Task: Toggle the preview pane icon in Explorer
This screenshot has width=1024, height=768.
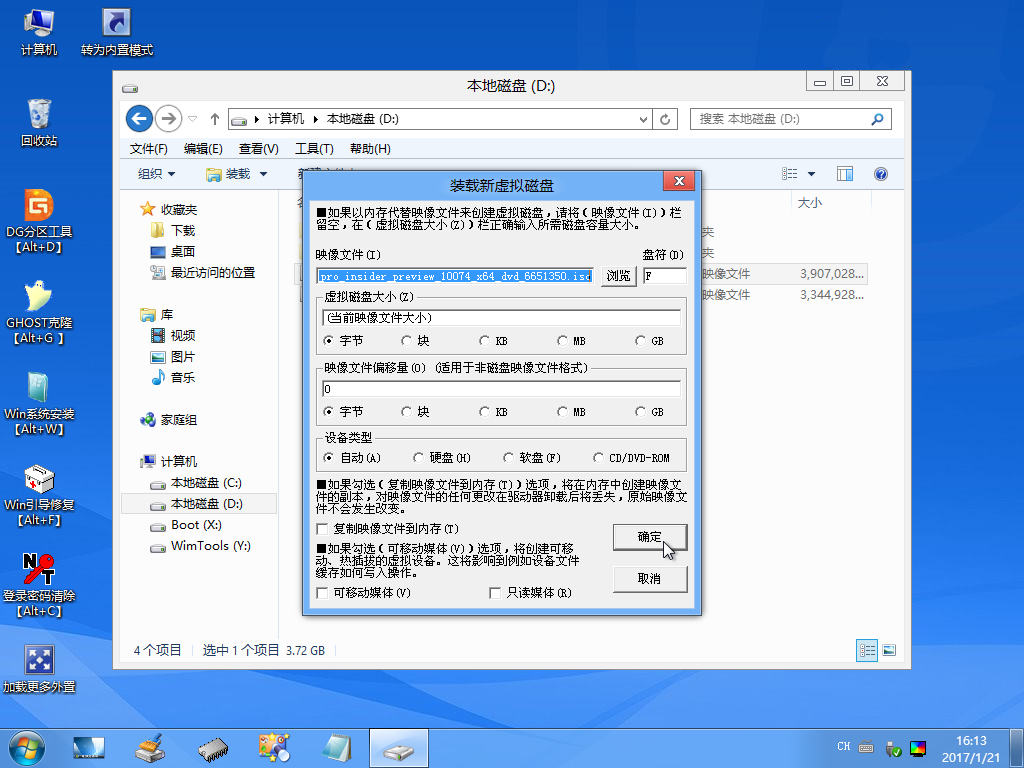Action: click(x=845, y=174)
